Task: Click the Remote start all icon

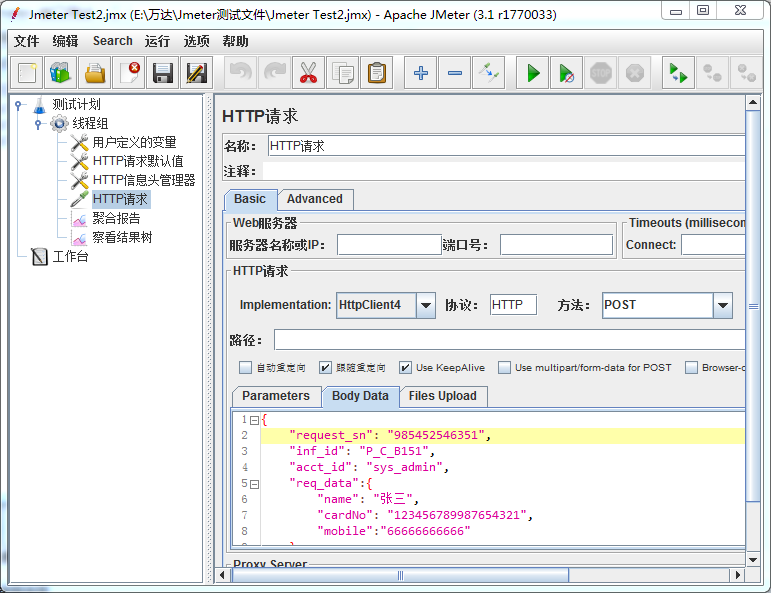Action: pos(679,73)
